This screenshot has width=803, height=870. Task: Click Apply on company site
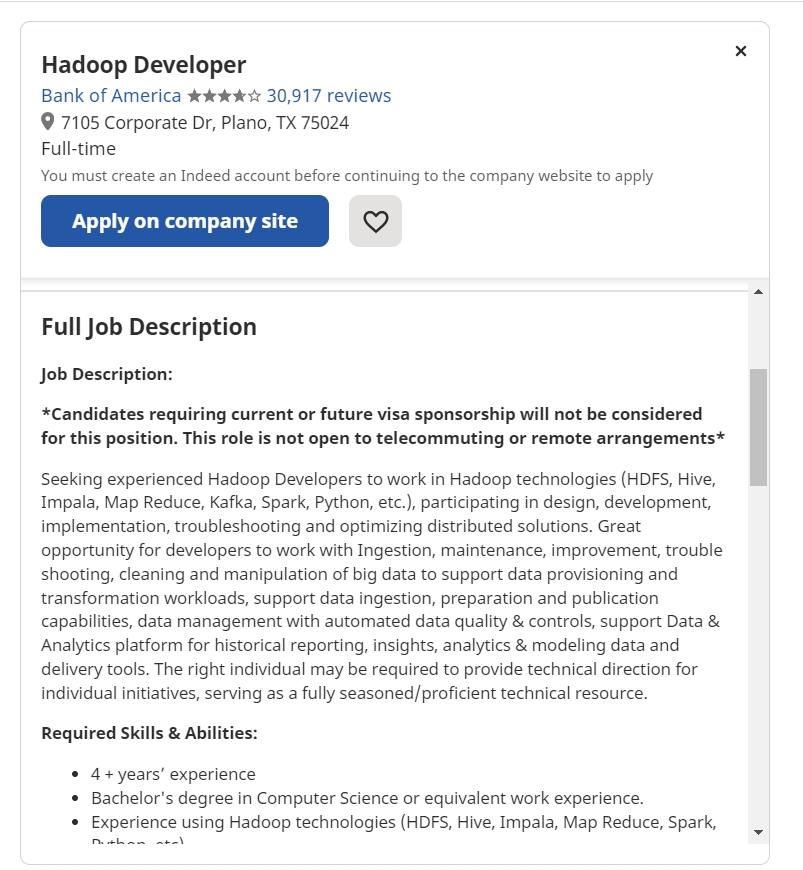[184, 221]
